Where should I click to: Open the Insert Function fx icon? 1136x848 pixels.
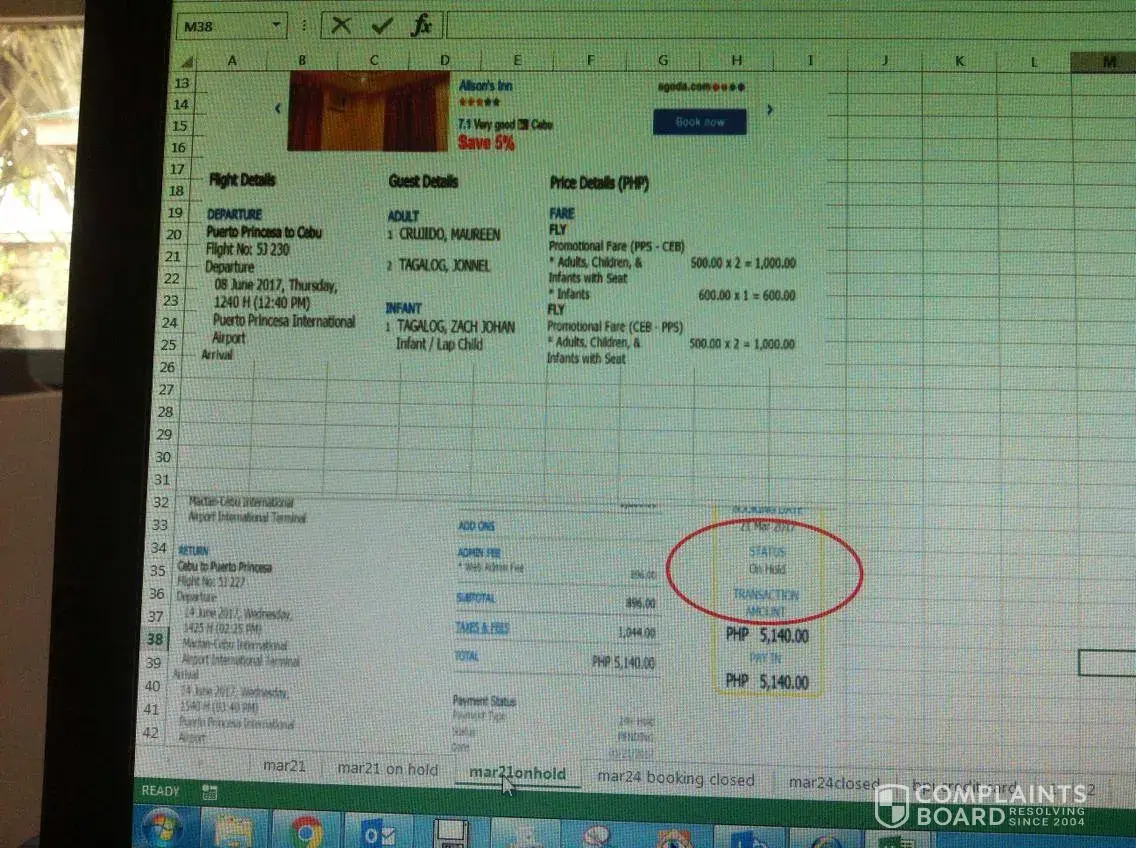coord(421,25)
